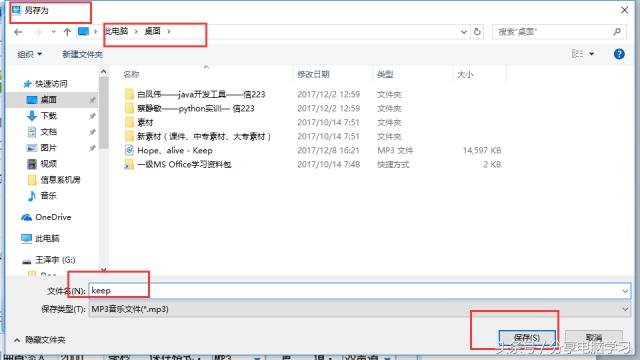This screenshot has width=640, height=360.
Task: Go up one folder level
Action: tap(67, 32)
